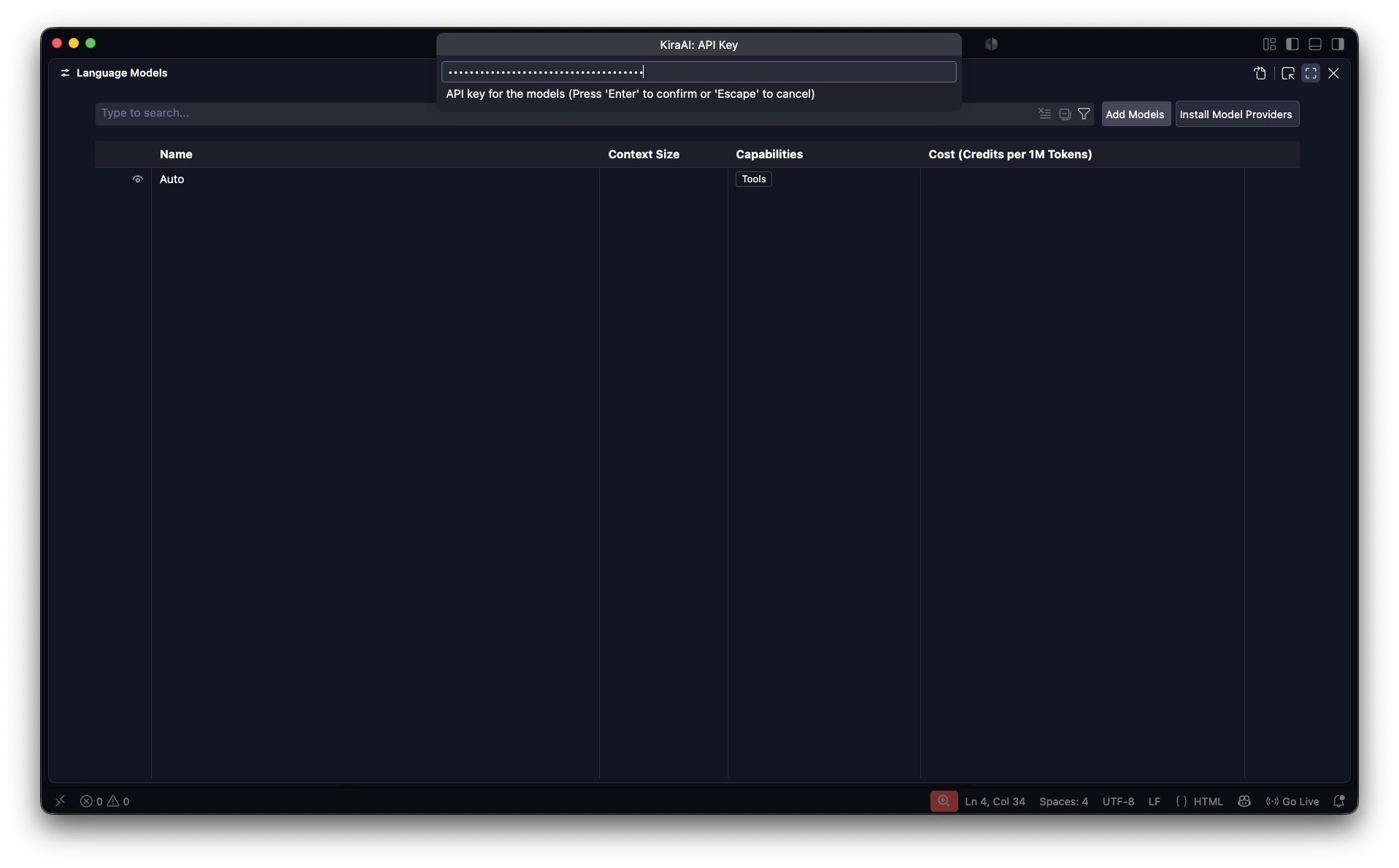1399x868 pixels.
Task: Click the yellow minimize window button
Action: point(74,43)
